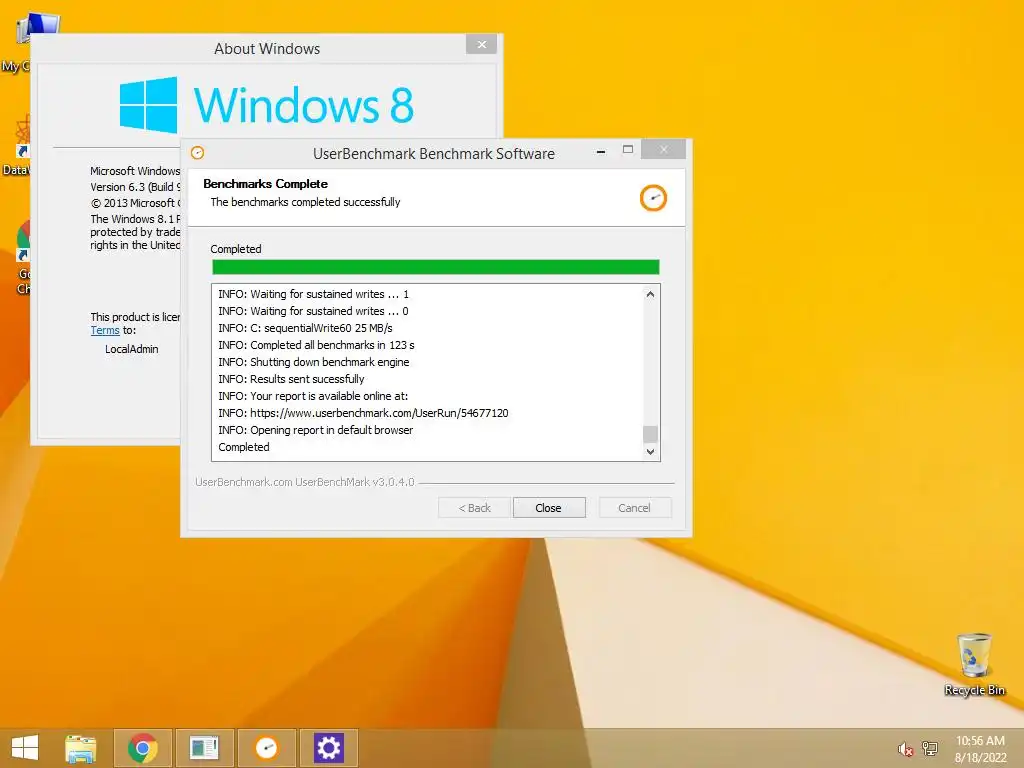
Task: Click the Cancel button in UserBenchmark dialog
Action: (634, 507)
